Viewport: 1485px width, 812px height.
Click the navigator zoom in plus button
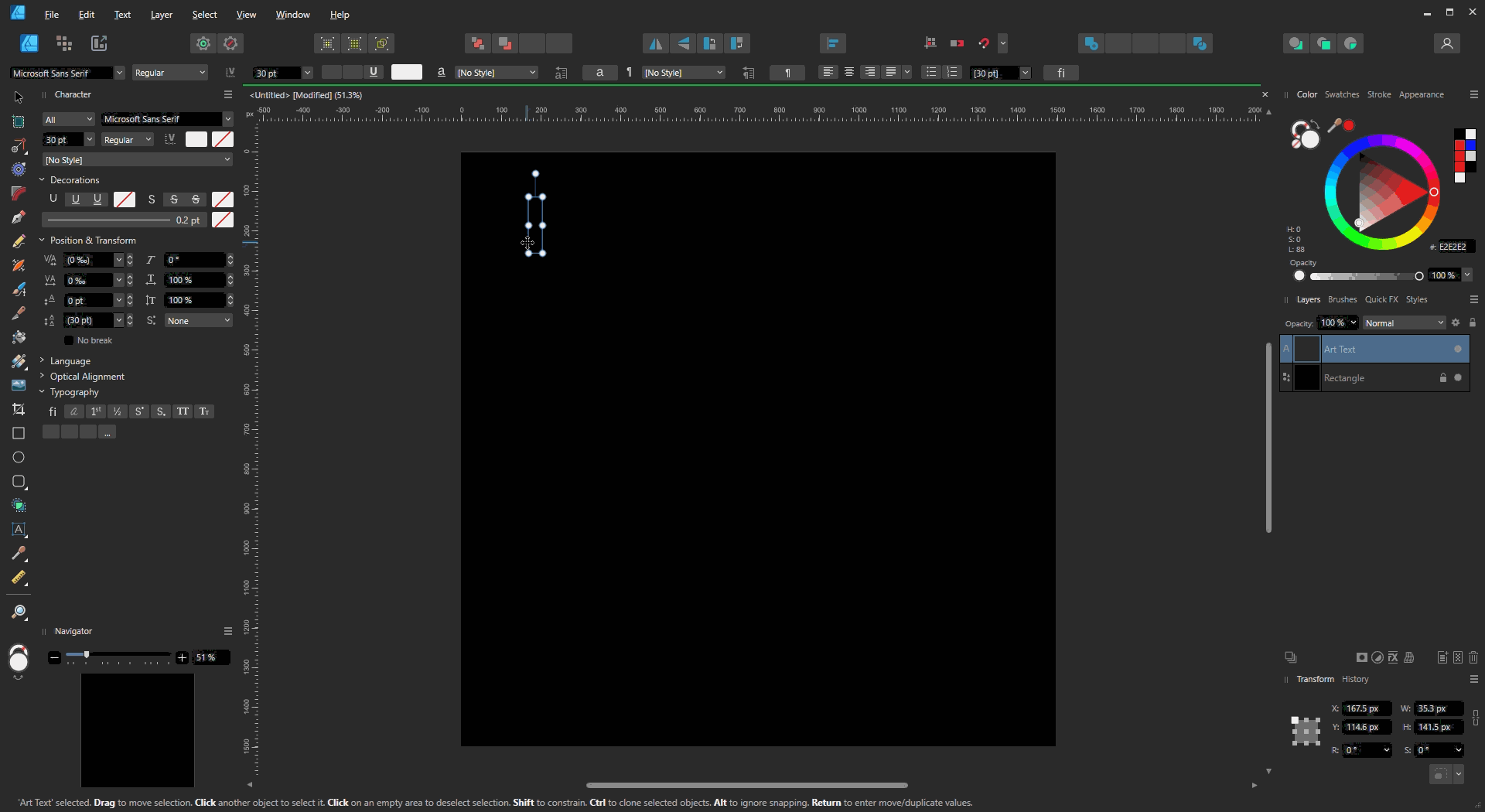[182, 658]
